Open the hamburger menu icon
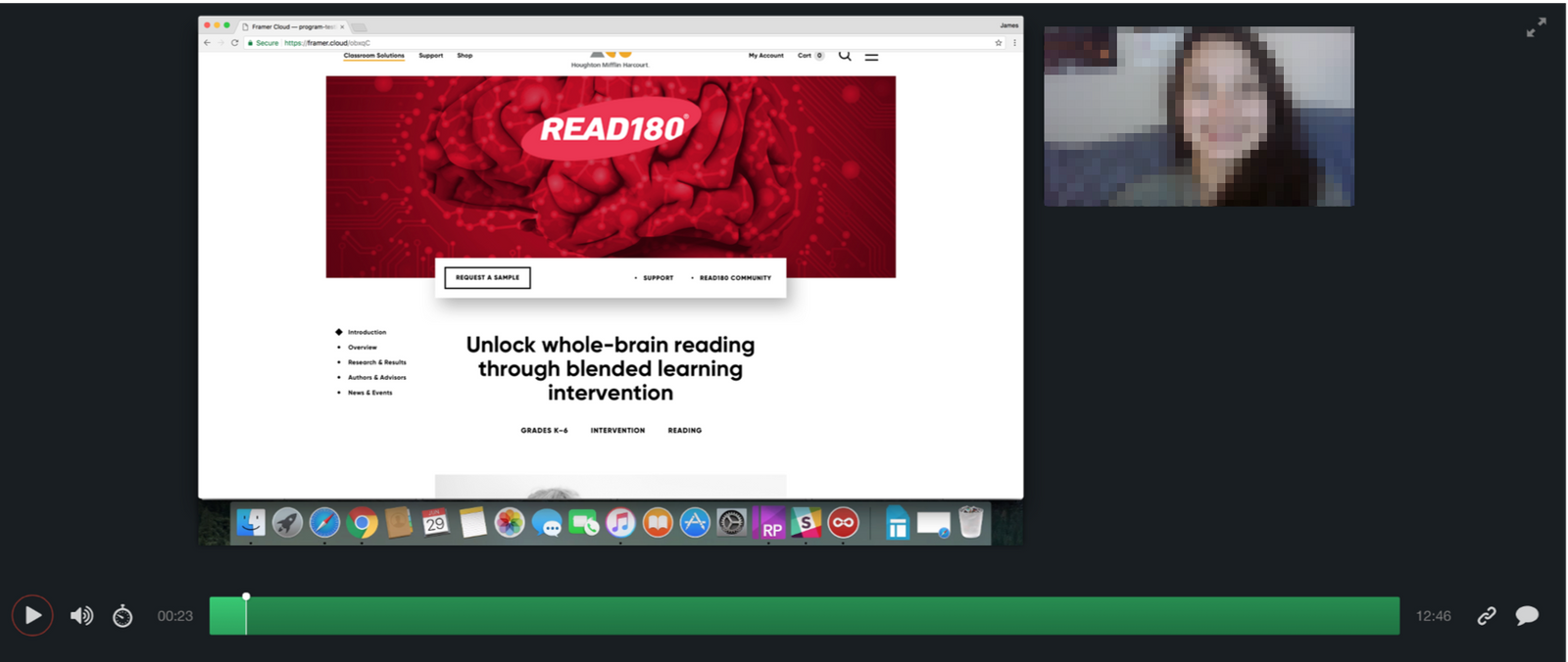The height and width of the screenshot is (662, 1568). (871, 57)
